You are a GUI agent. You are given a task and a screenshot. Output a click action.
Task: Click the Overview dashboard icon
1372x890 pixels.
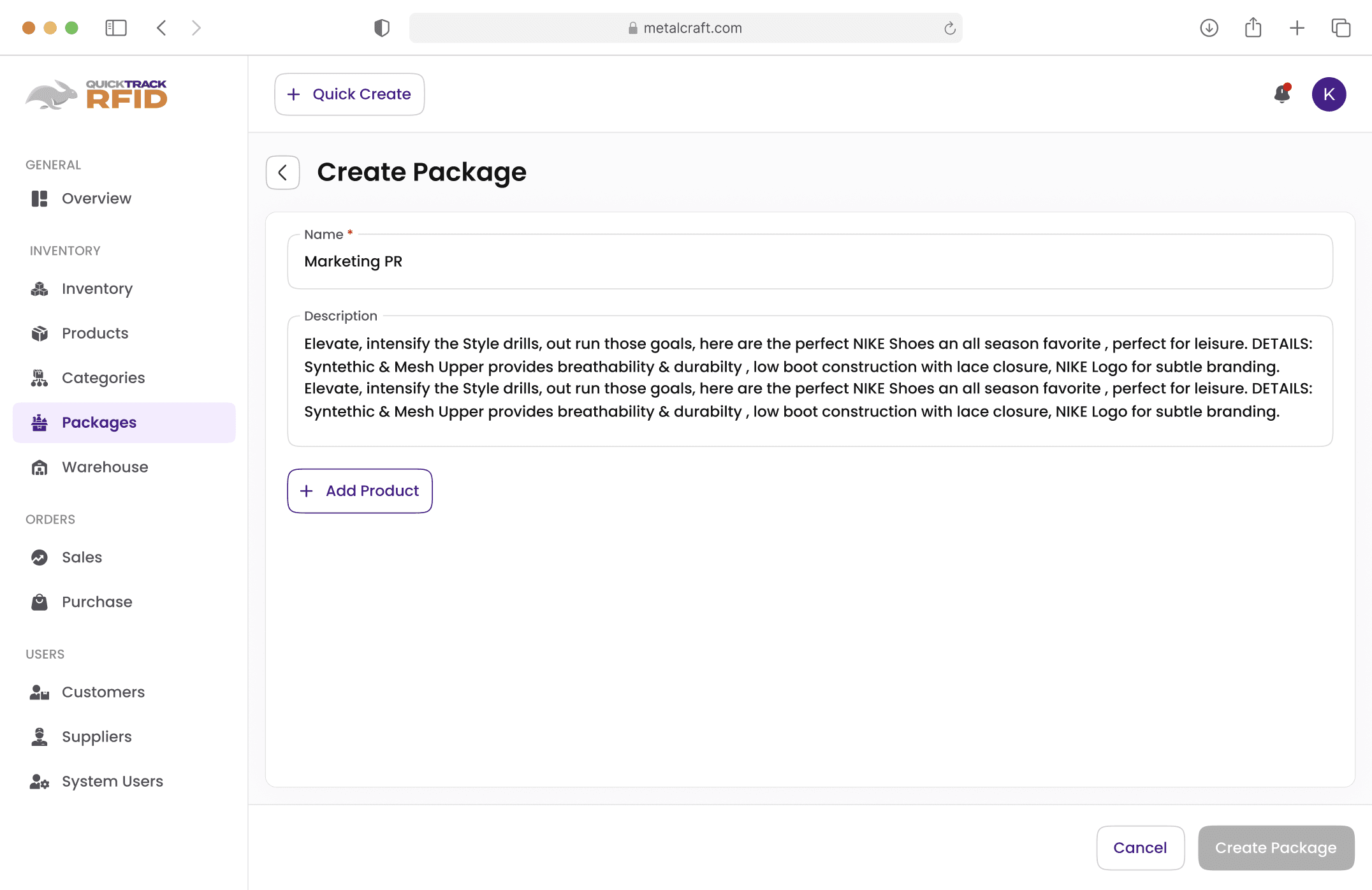(40, 199)
